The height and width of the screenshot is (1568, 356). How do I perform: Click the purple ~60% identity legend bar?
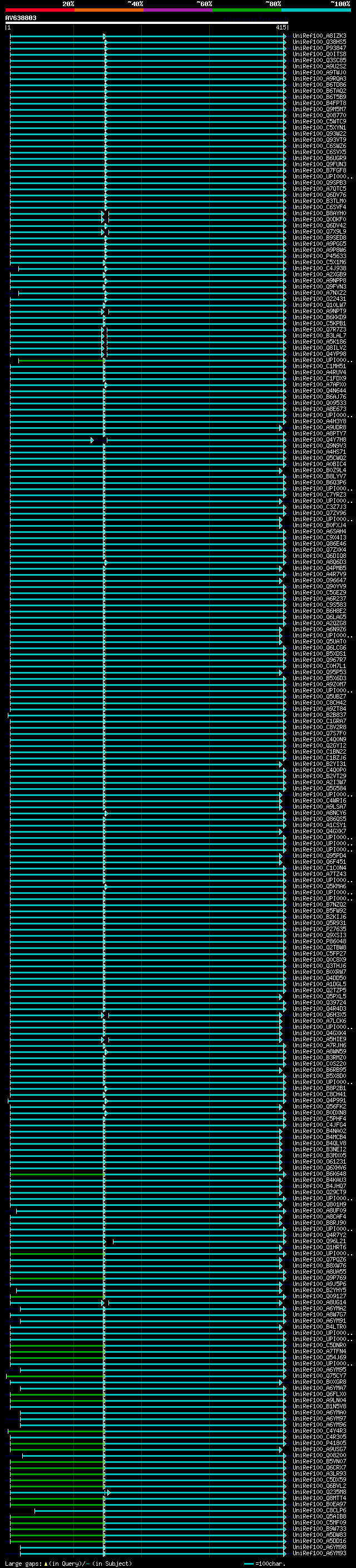(x=179, y=10)
